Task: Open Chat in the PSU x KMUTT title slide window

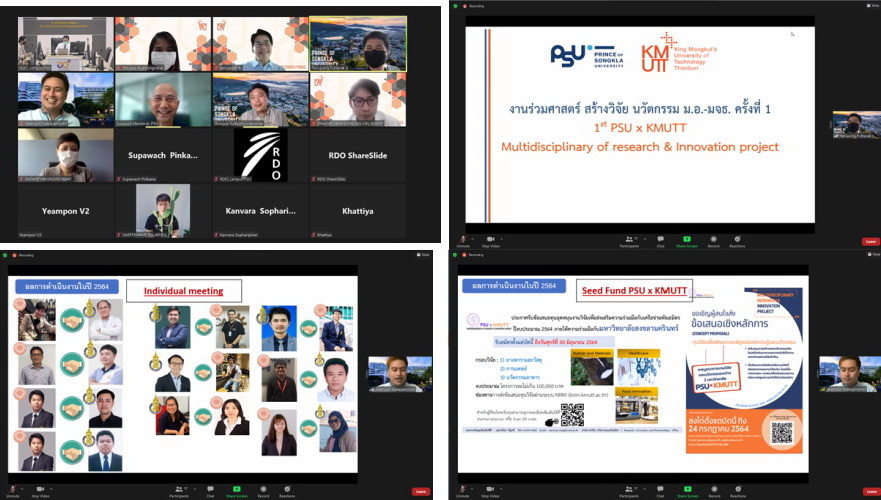Action: (x=660, y=241)
